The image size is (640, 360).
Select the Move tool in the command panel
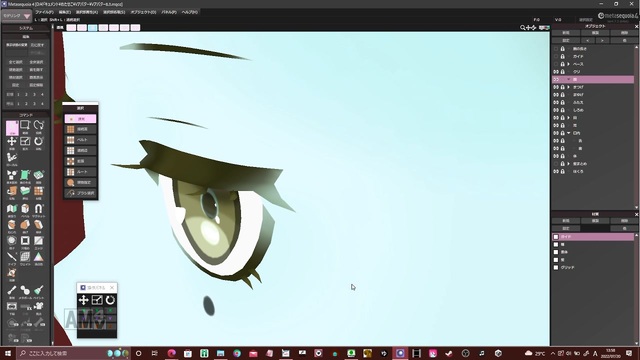coord(12,141)
